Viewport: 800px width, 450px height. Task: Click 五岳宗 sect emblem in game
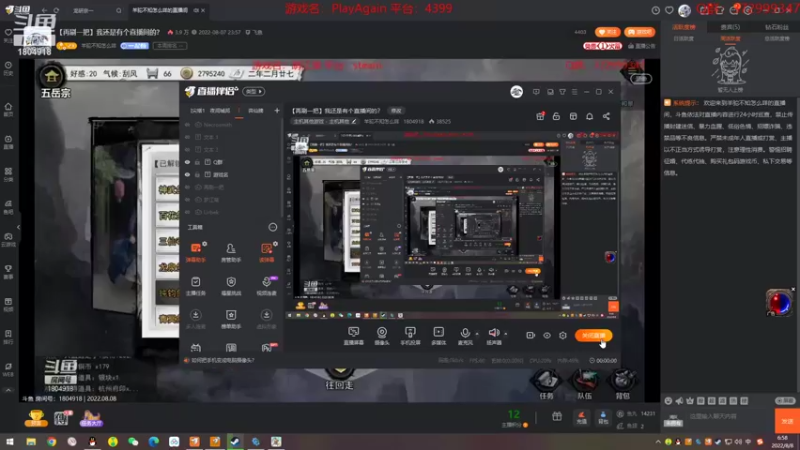pos(52,77)
